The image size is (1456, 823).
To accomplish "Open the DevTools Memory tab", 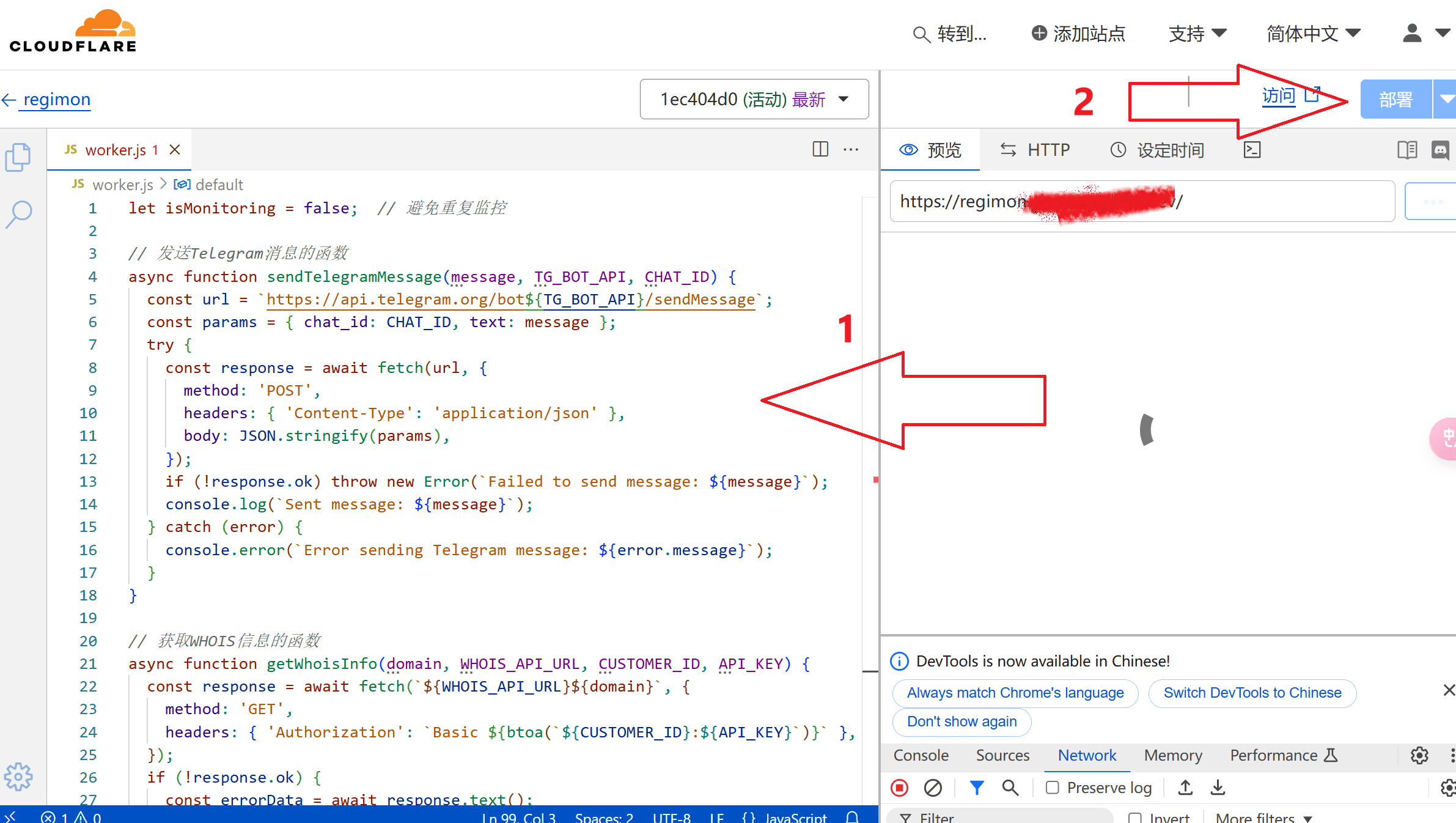I will pos(1173,756).
